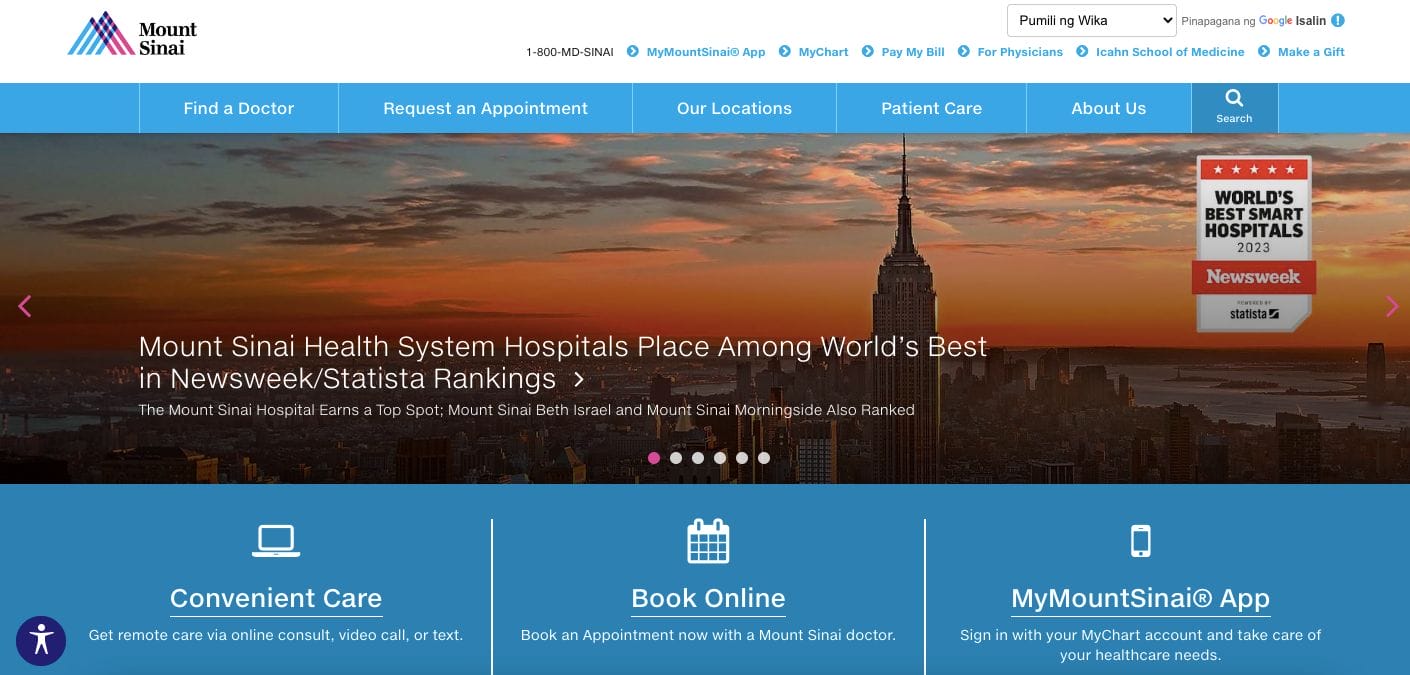
Task: Click the Mount Sinai logo
Action: point(132,34)
